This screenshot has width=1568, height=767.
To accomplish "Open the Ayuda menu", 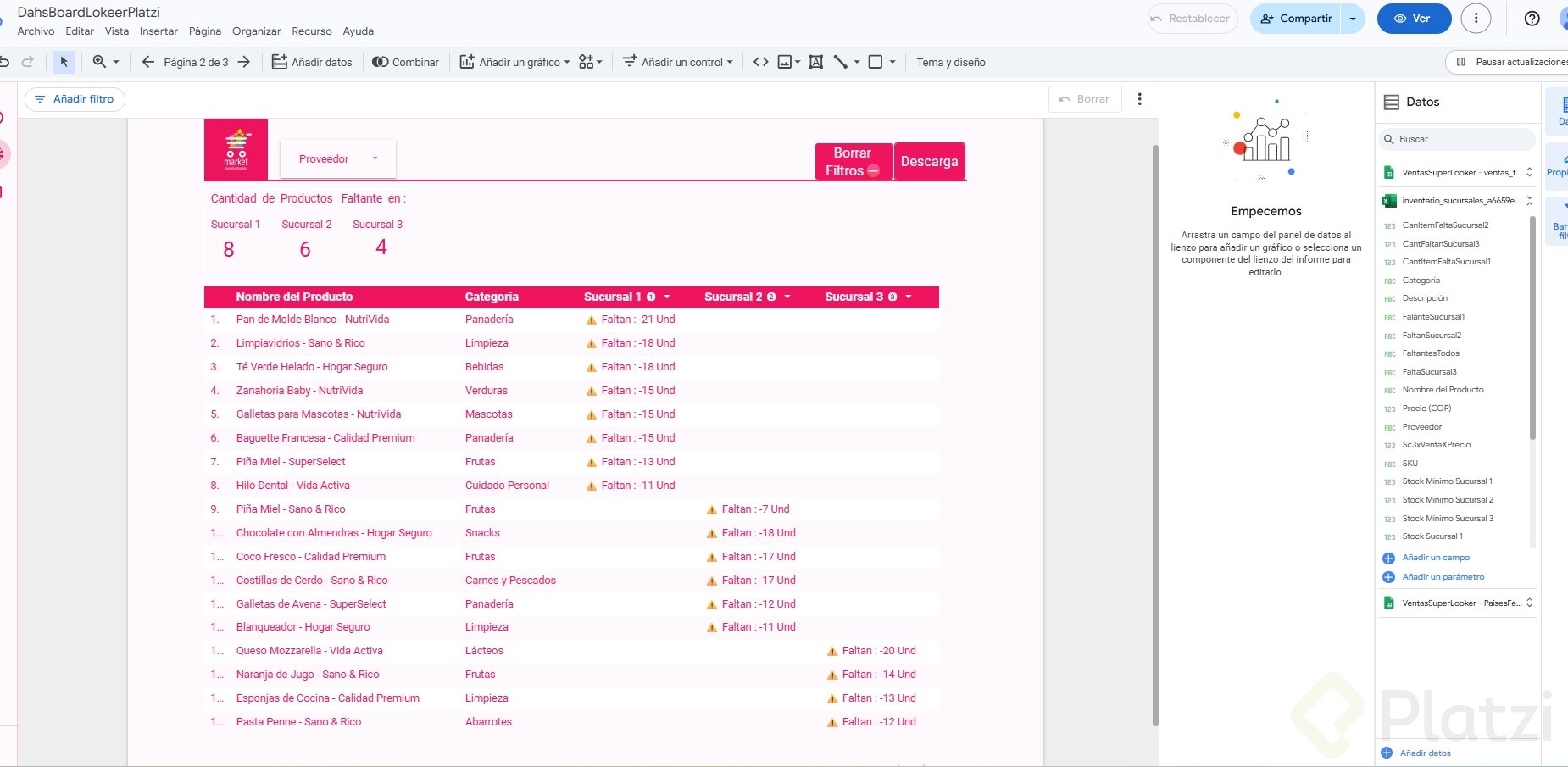I will [358, 31].
